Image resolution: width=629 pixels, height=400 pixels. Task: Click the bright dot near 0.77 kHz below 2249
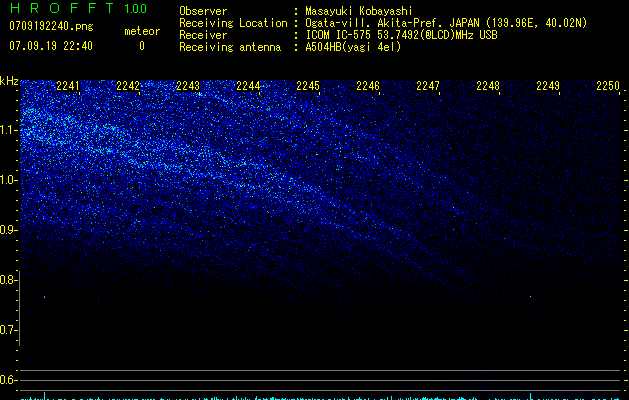pyautogui.click(x=531, y=296)
